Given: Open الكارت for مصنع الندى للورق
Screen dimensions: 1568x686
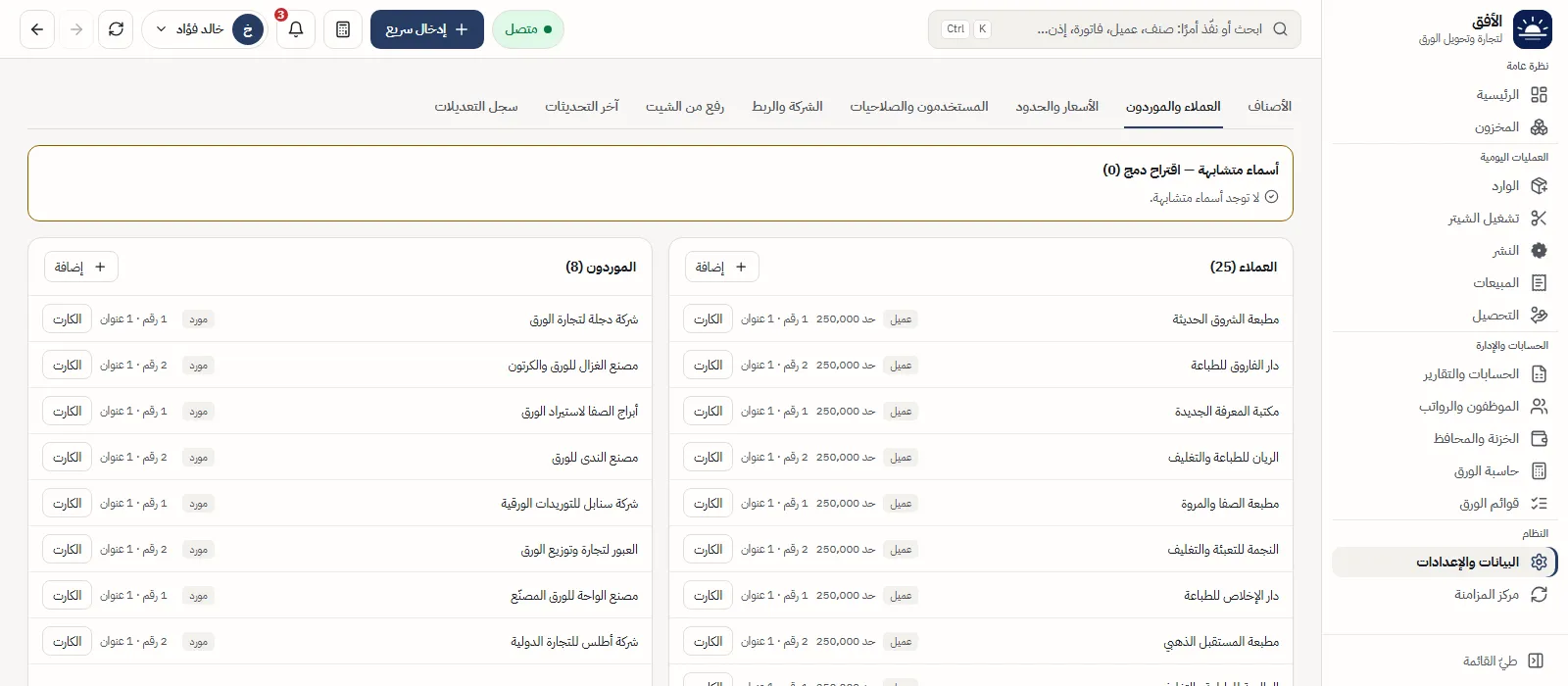Looking at the screenshot, I should 67,457.
